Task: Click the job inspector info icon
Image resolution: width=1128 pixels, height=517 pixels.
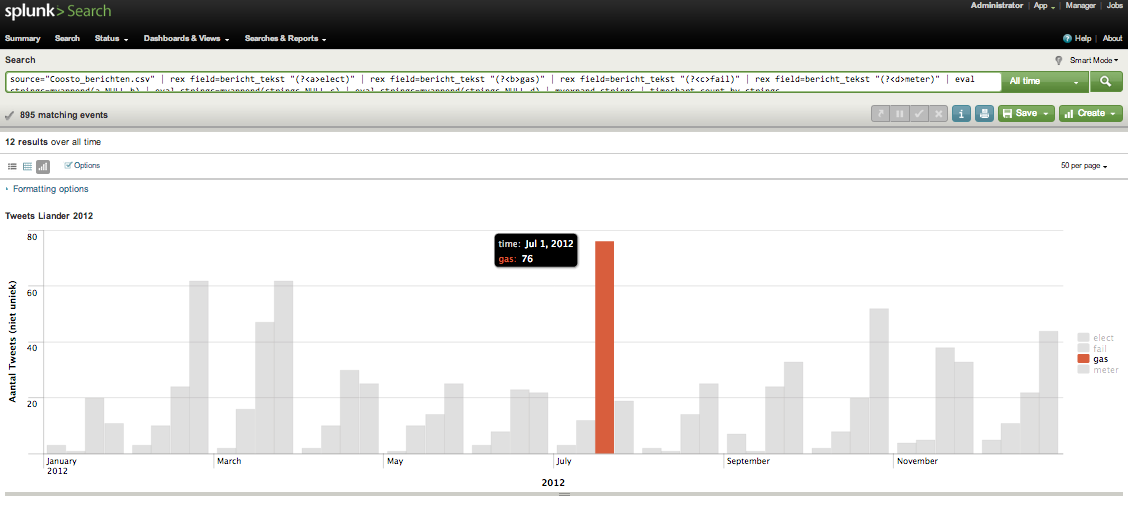Action: click(x=961, y=114)
